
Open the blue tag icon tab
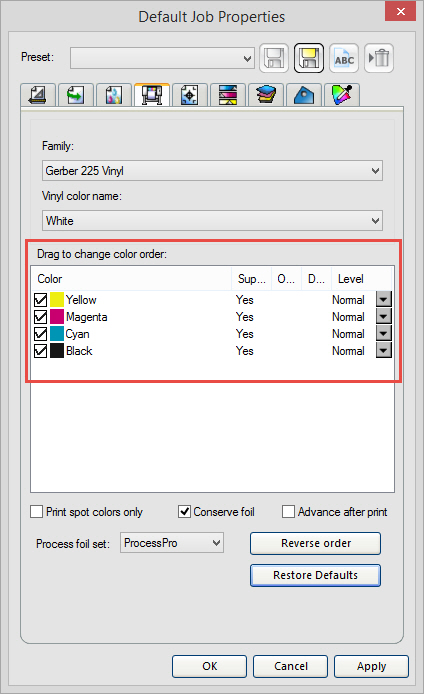pyautogui.click(x=304, y=95)
